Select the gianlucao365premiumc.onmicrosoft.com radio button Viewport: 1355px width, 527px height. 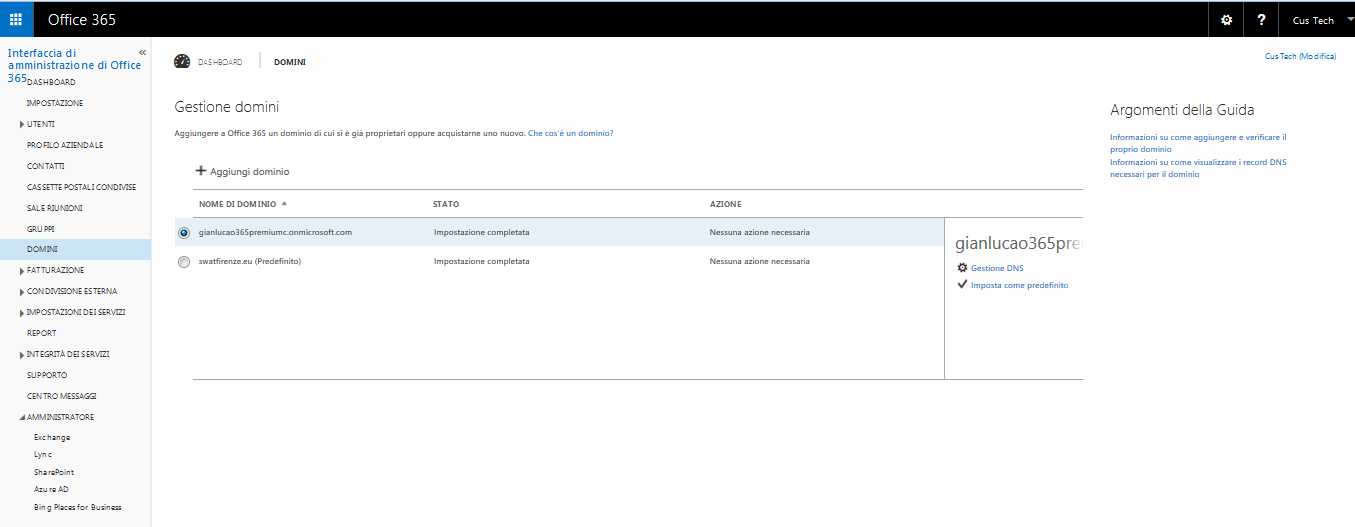coord(183,232)
